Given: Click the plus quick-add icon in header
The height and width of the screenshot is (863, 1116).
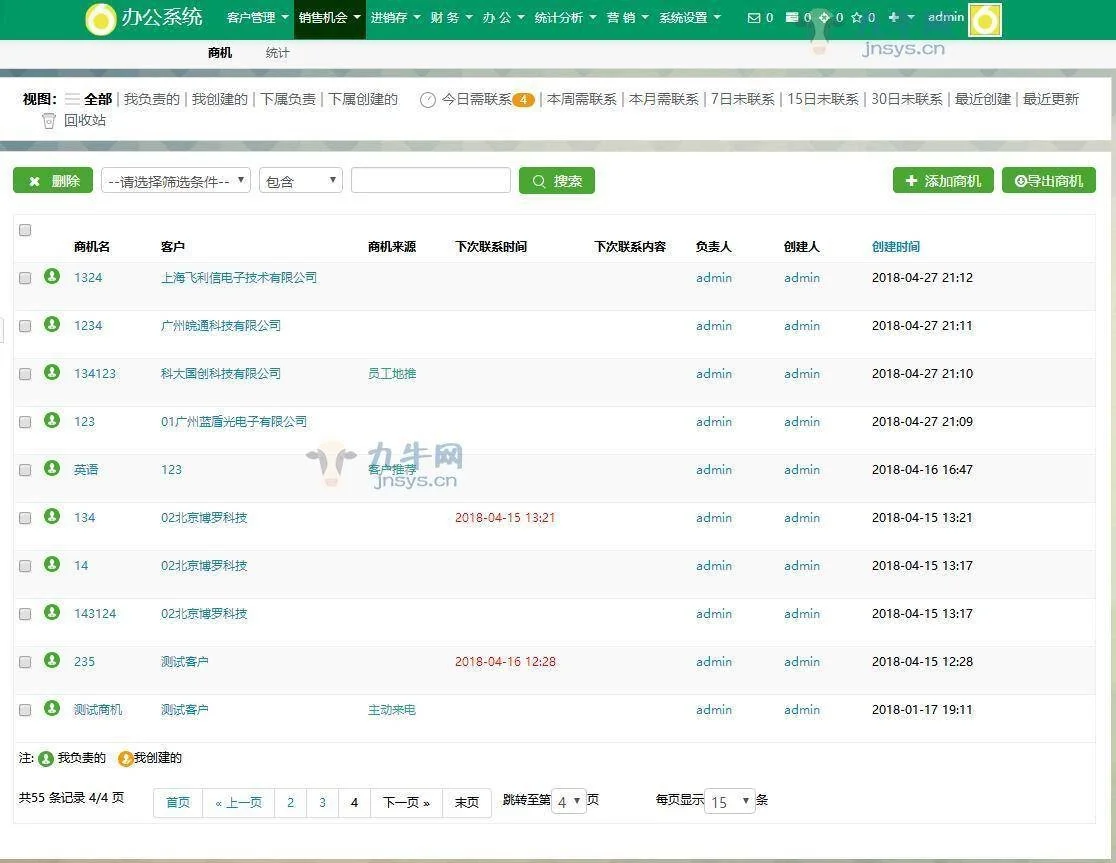Looking at the screenshot, I should 894,18.
